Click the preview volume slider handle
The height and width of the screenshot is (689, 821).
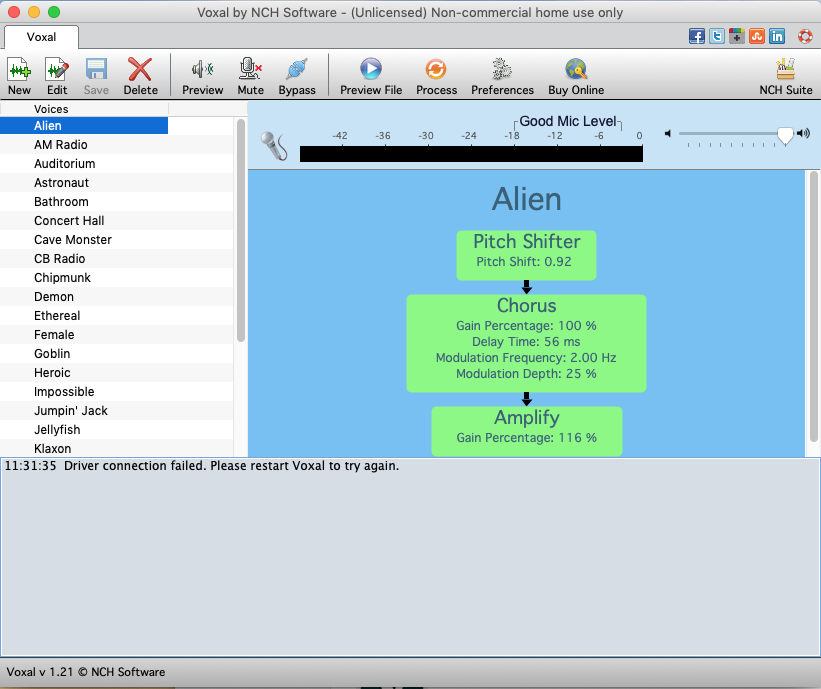coord(785,135)
